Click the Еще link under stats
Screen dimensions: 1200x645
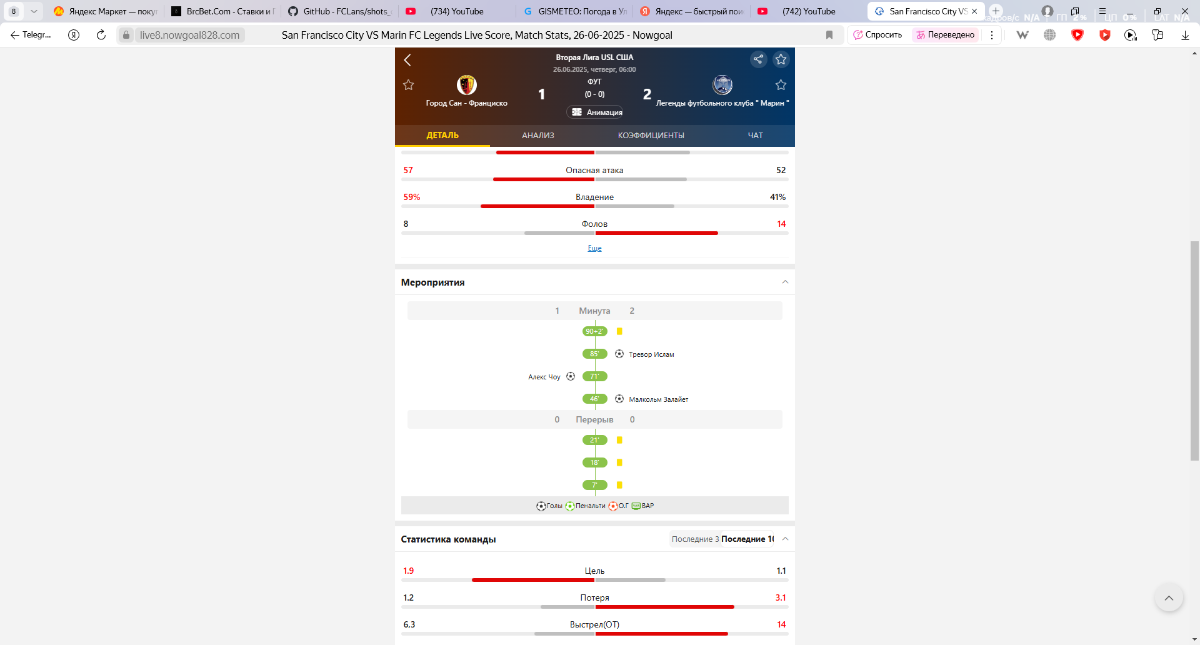pyautogui.click(x=594, y=248)
